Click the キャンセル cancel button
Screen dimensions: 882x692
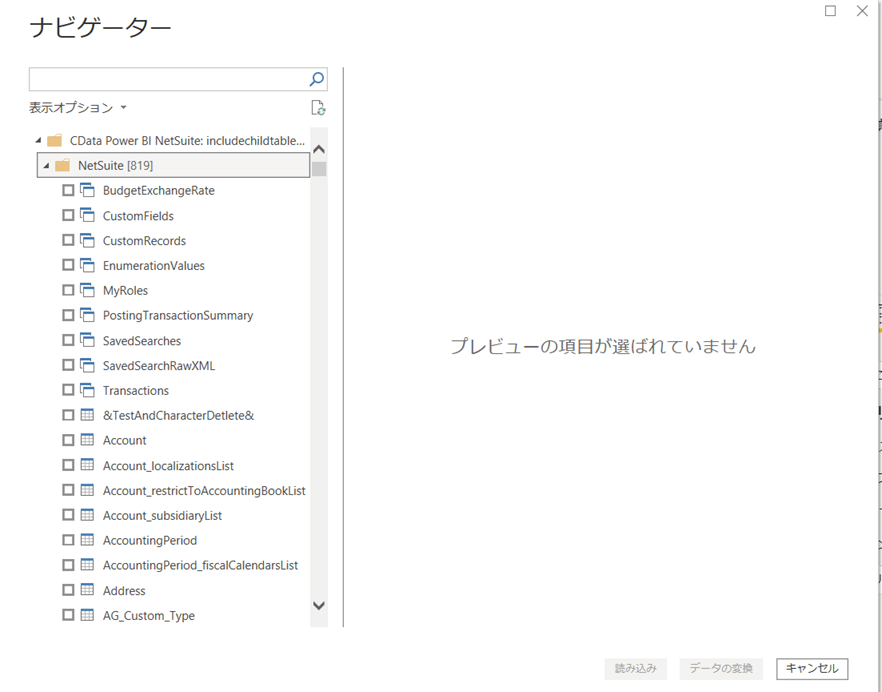tap(812, 668)
